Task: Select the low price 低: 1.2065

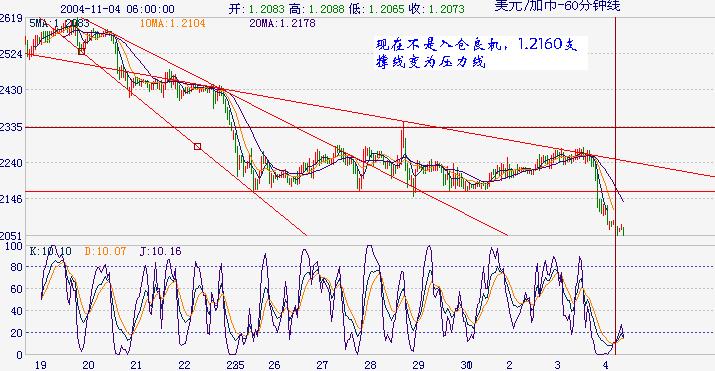Action: click(377, 9)
